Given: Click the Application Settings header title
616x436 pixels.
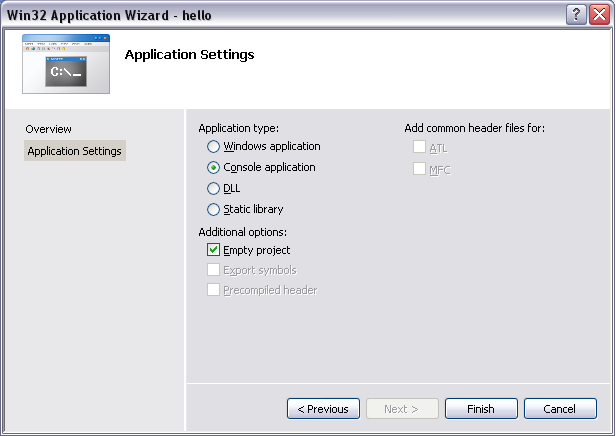Looking at the screenshot, I should click(189, 54).
